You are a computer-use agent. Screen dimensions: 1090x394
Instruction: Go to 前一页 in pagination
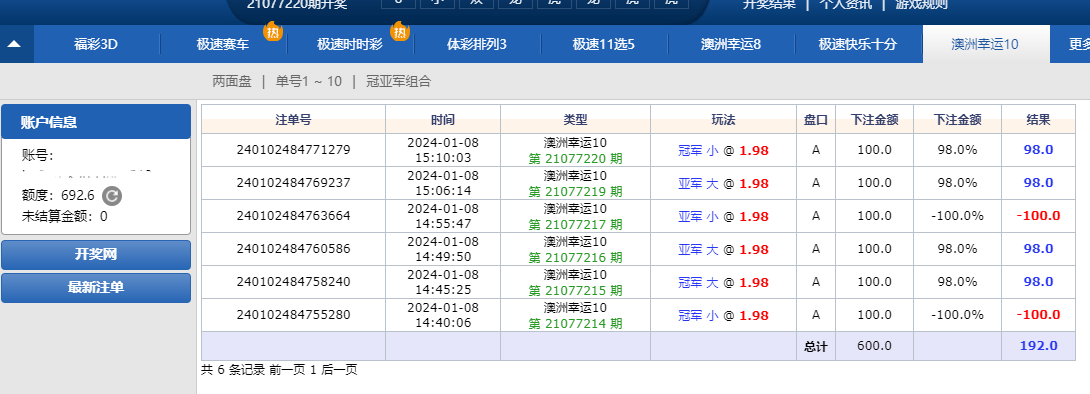click(x=287, y=370)
